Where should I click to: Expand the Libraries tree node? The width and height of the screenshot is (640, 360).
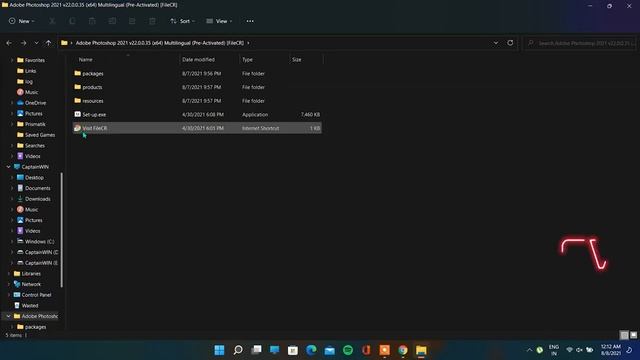pyautogui.click(x=9, y=273)
